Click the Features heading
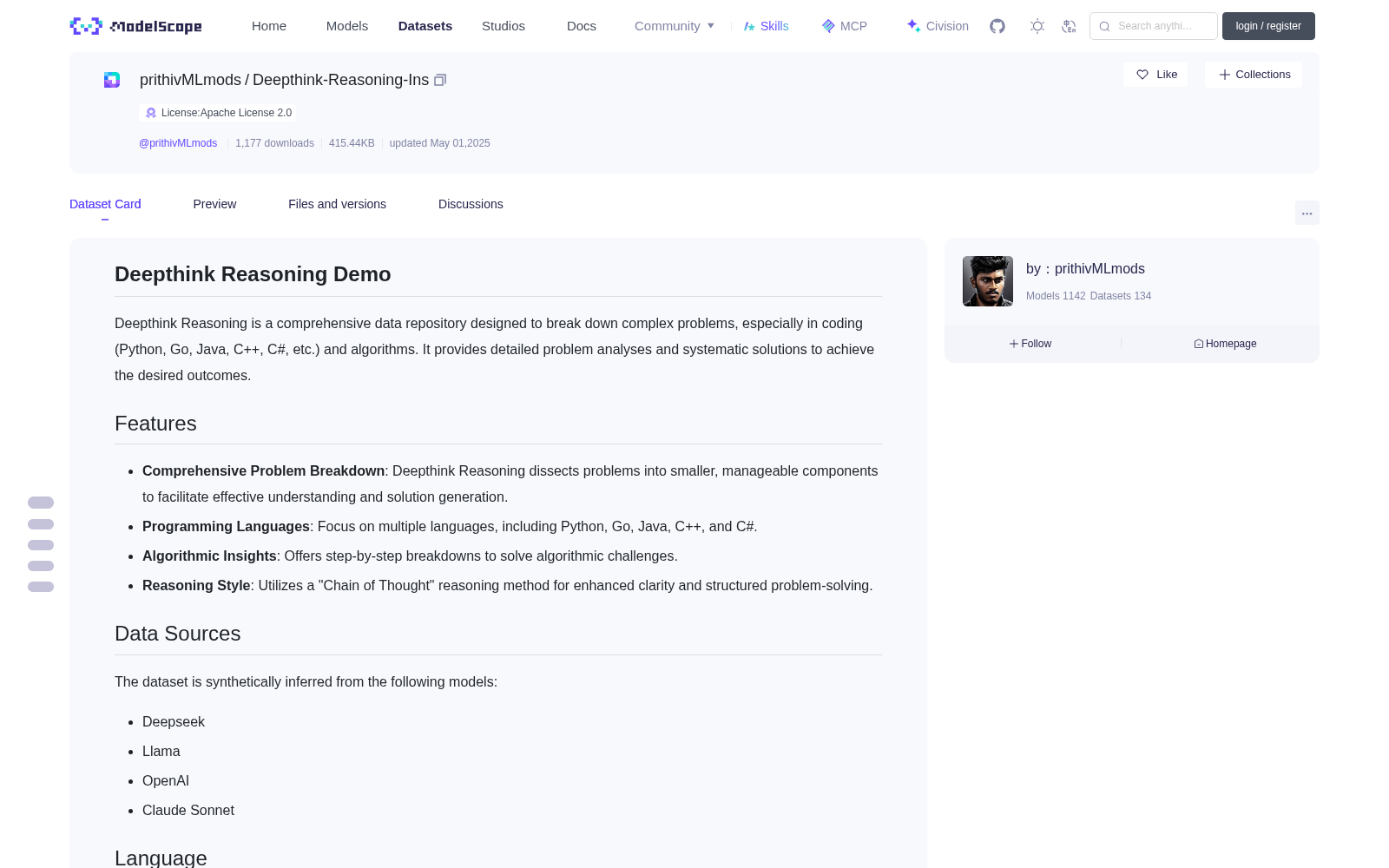Viewport: 1389px width, 868px height. (155, 424)
